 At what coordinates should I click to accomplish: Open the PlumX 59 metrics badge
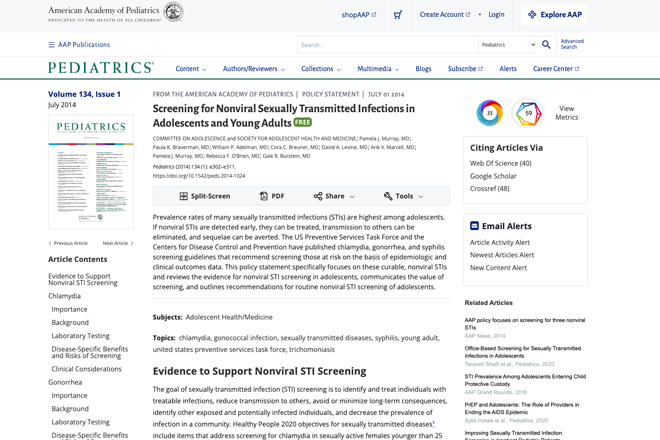coord(528,113)
